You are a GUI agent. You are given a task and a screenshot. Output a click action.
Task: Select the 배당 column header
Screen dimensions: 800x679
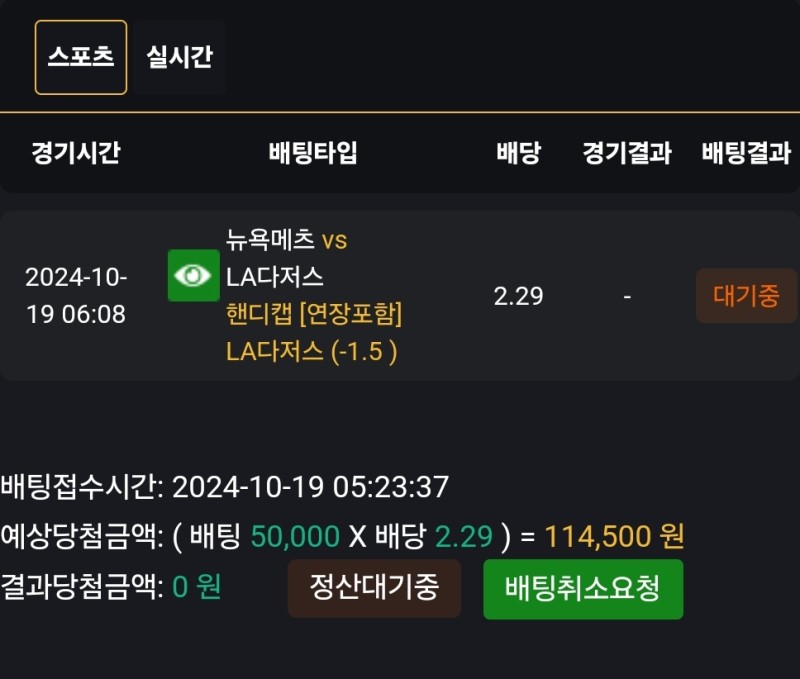click(x=518, y=153)
